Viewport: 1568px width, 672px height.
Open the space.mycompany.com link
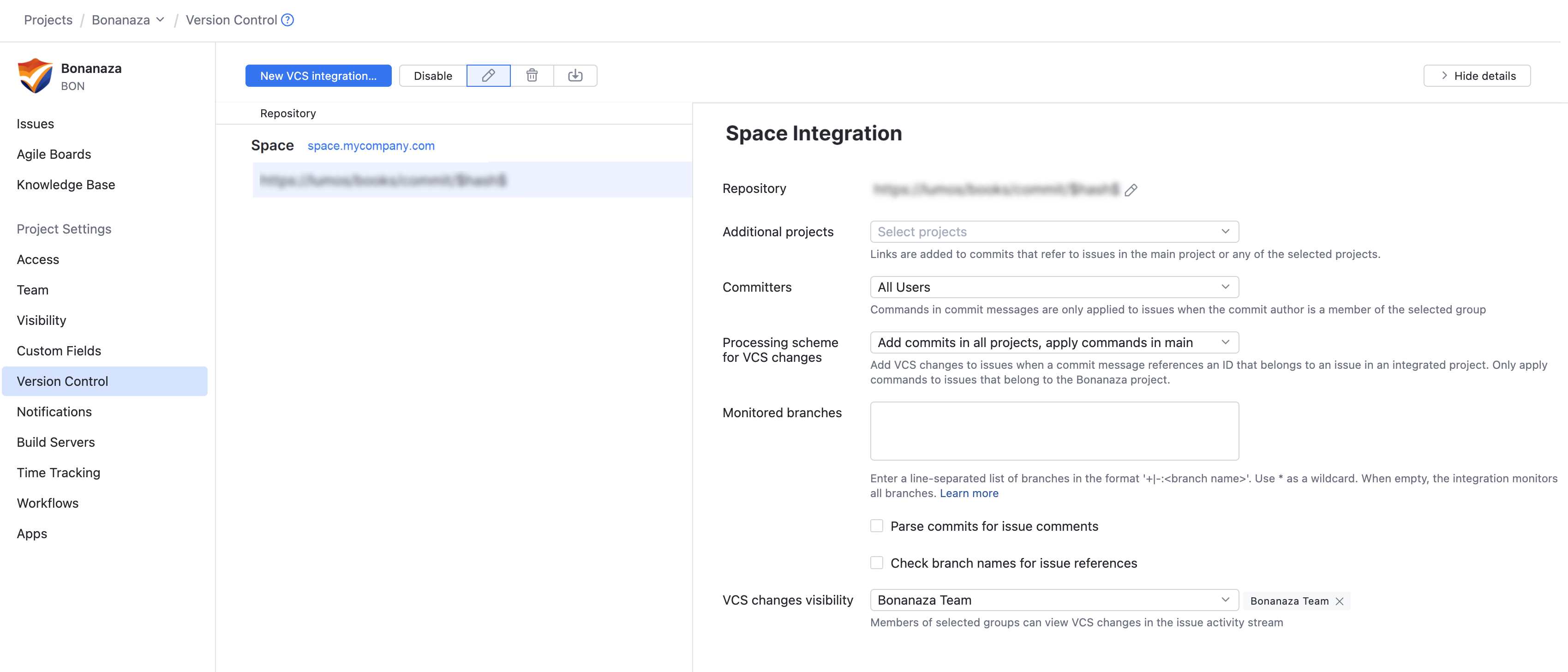coord(371,145)
